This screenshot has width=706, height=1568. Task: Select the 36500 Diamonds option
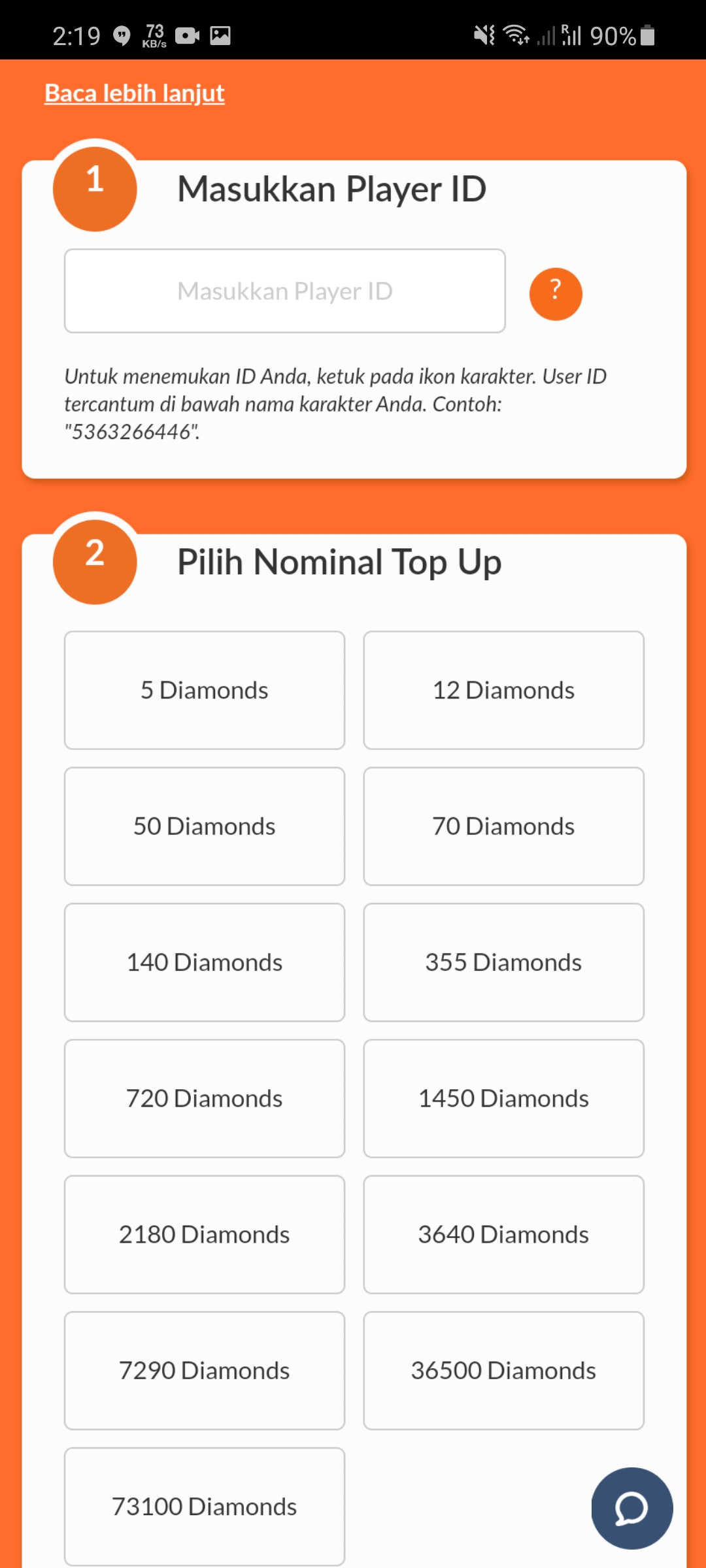point(503,1370)
